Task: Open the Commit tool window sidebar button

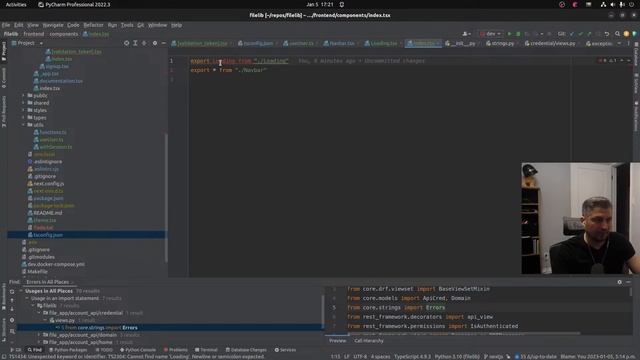Action: coord(4,78)
